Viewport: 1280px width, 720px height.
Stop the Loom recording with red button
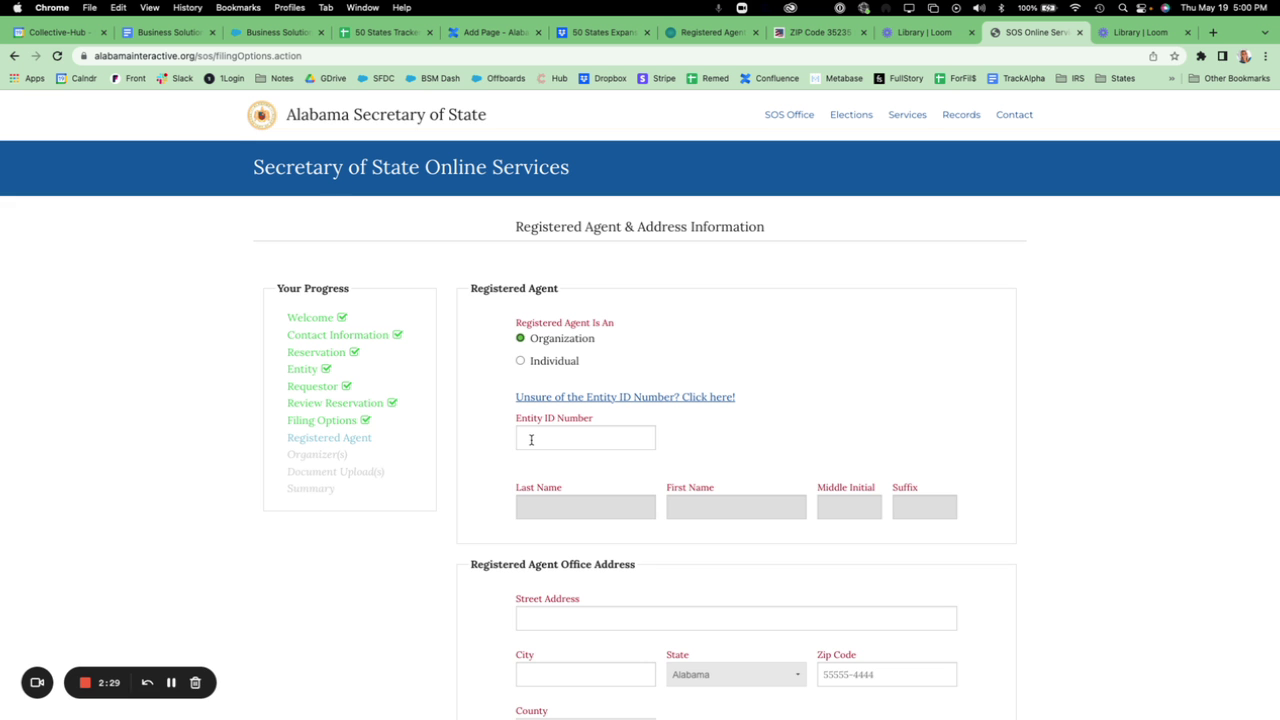click(x=86, y=683)
